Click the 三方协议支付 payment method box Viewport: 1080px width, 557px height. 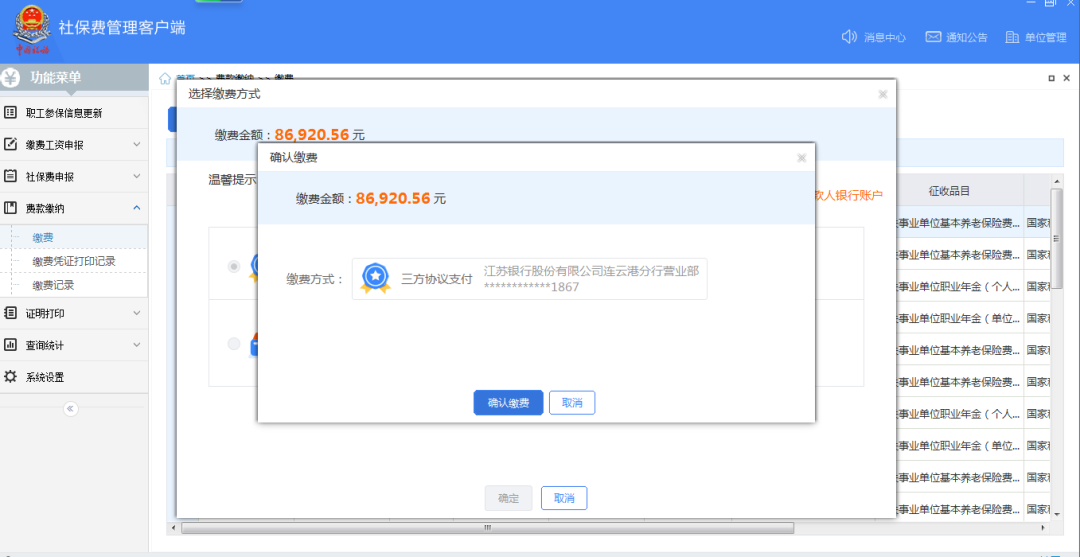[x=530, y=279]
